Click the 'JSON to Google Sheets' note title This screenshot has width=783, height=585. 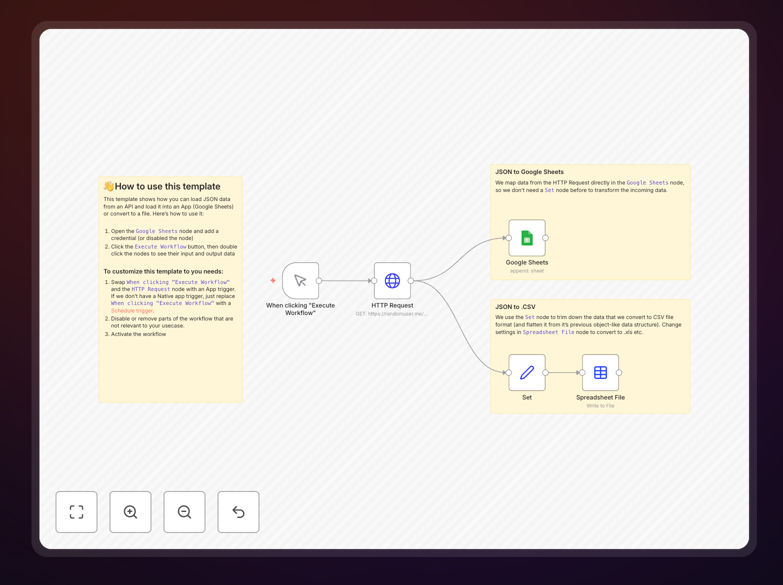[x=529, y=172]
